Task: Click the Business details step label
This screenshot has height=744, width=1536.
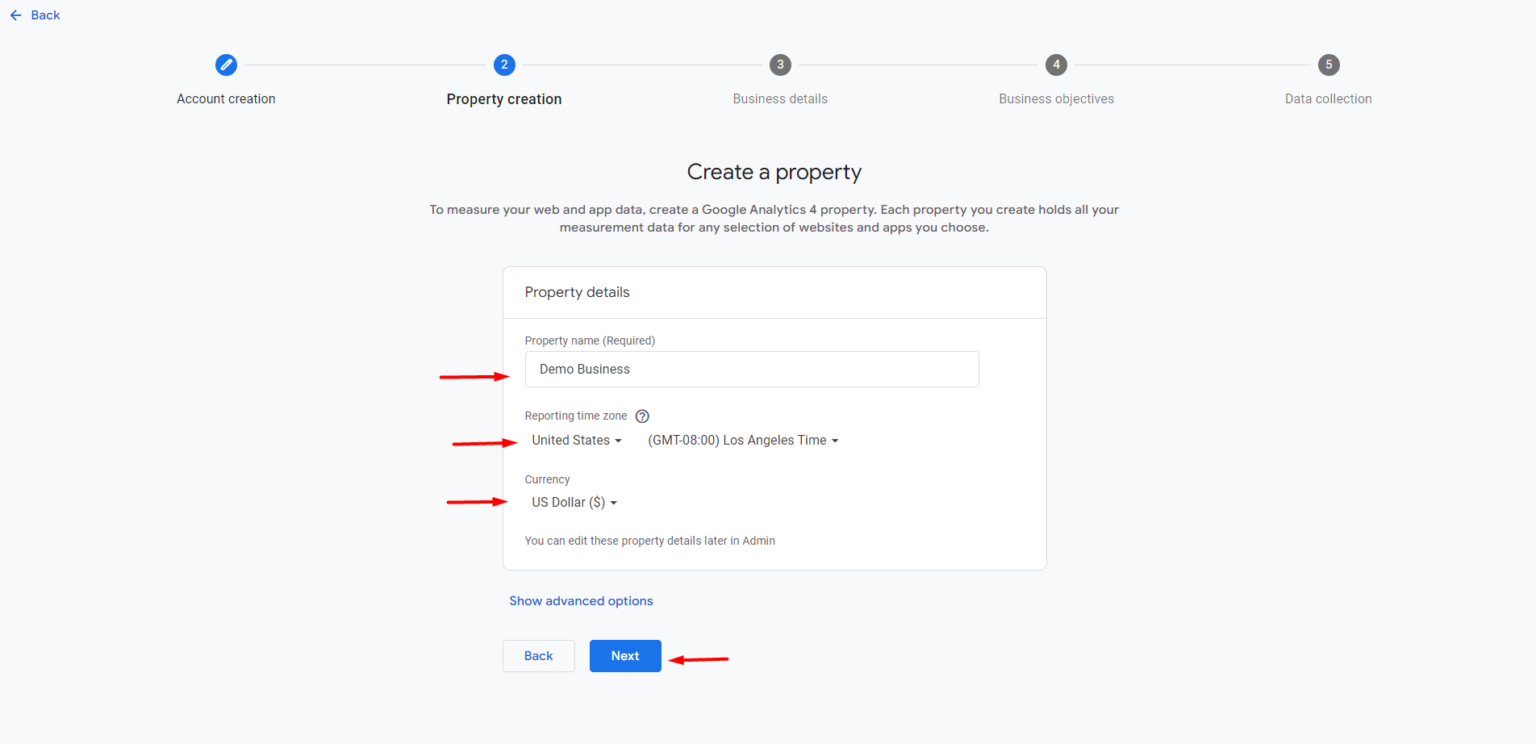Action: point(780,98)
